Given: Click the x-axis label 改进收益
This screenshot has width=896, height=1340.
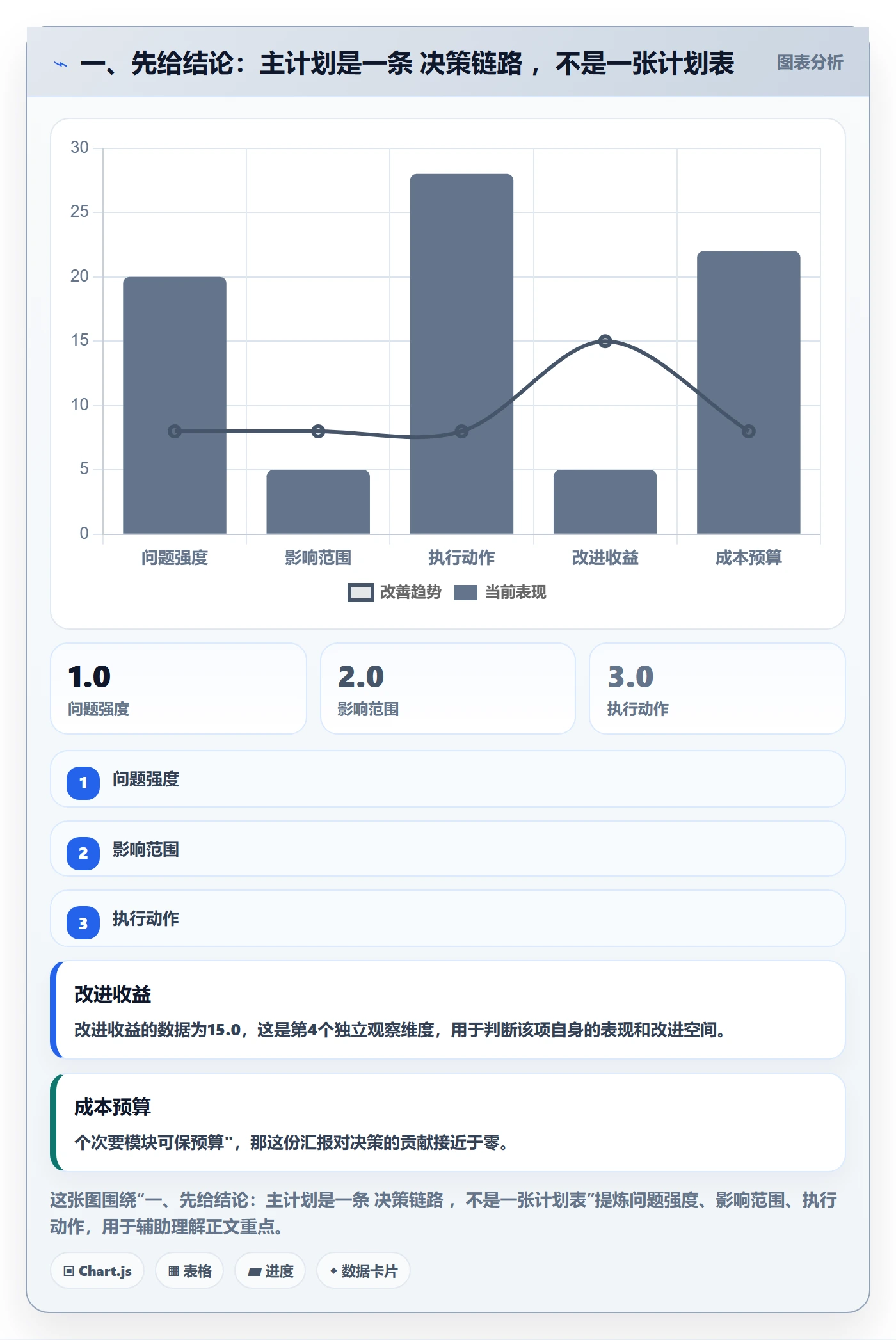Looking at the screenshot, I should point(605,558).
